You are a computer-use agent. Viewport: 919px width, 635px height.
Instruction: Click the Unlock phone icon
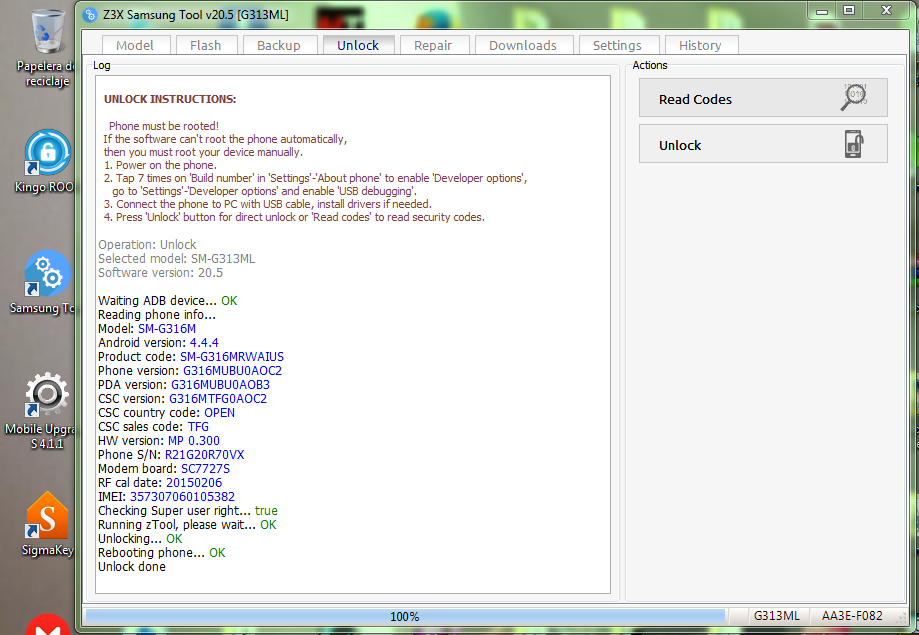(853, 144)
